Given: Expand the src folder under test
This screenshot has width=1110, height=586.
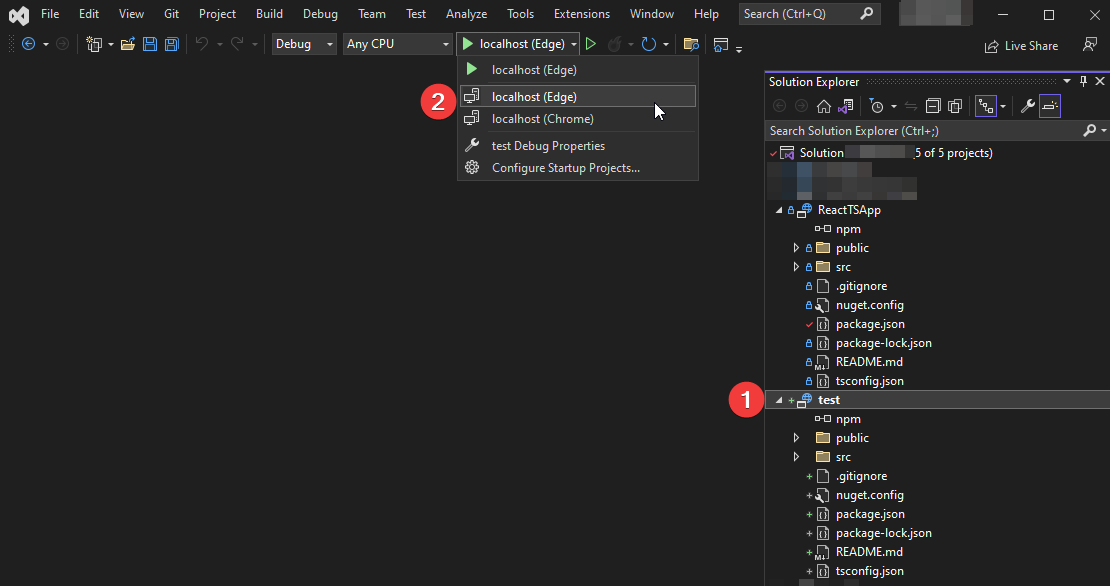Looking at the screenshot, I should point(796,457).
